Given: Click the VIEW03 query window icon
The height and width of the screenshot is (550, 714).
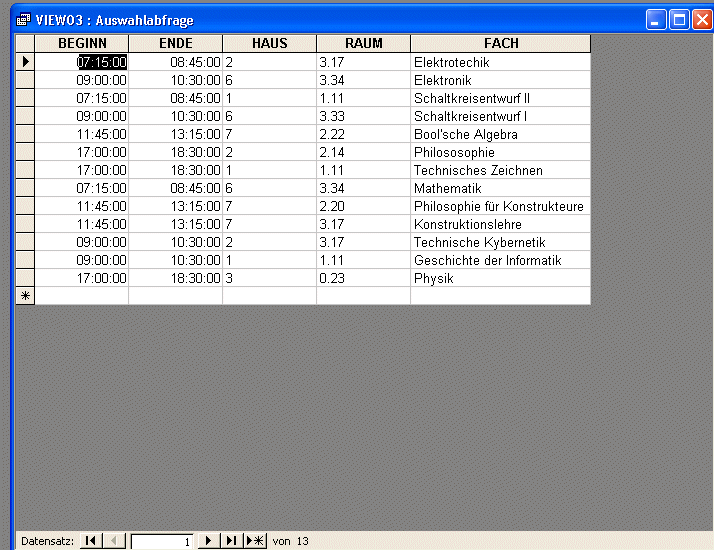Looking at the screenshot, I should click(x=23, y=20).
